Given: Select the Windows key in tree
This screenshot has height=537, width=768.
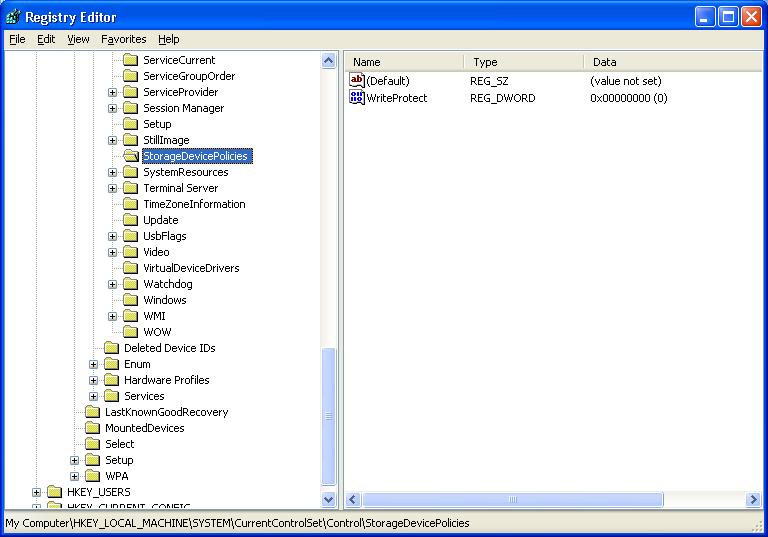Looking at the screenshot, I should click(x=165, y=300).
